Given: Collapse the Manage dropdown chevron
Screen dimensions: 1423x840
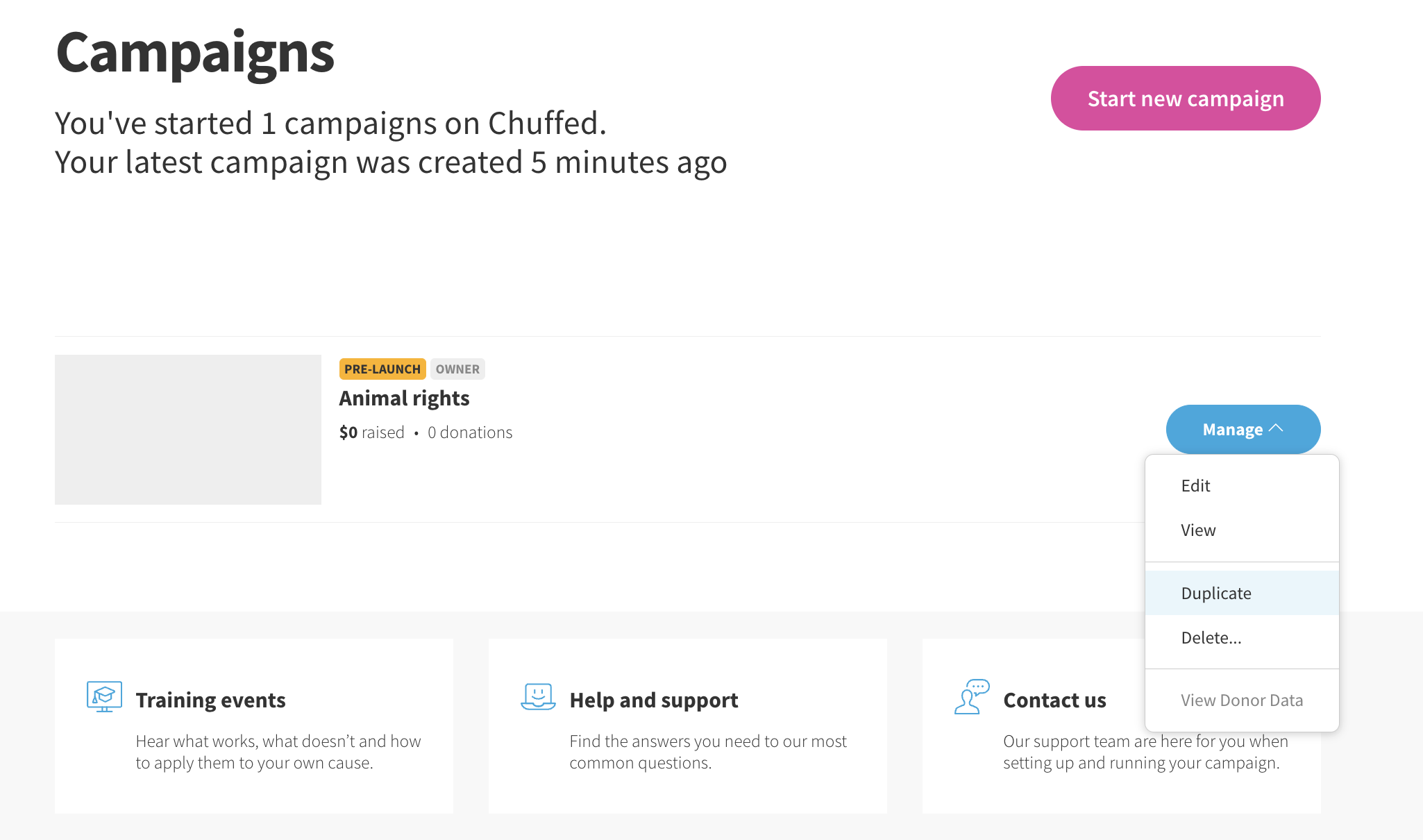Looking at the screenshot, I should 1276,428.
